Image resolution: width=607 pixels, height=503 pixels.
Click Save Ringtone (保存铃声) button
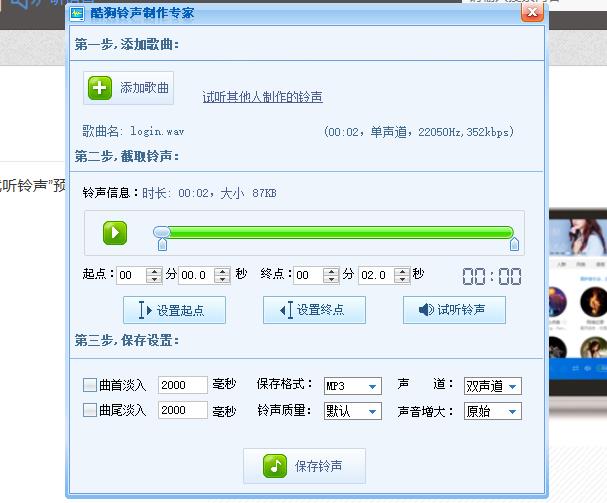click(304, 466)
